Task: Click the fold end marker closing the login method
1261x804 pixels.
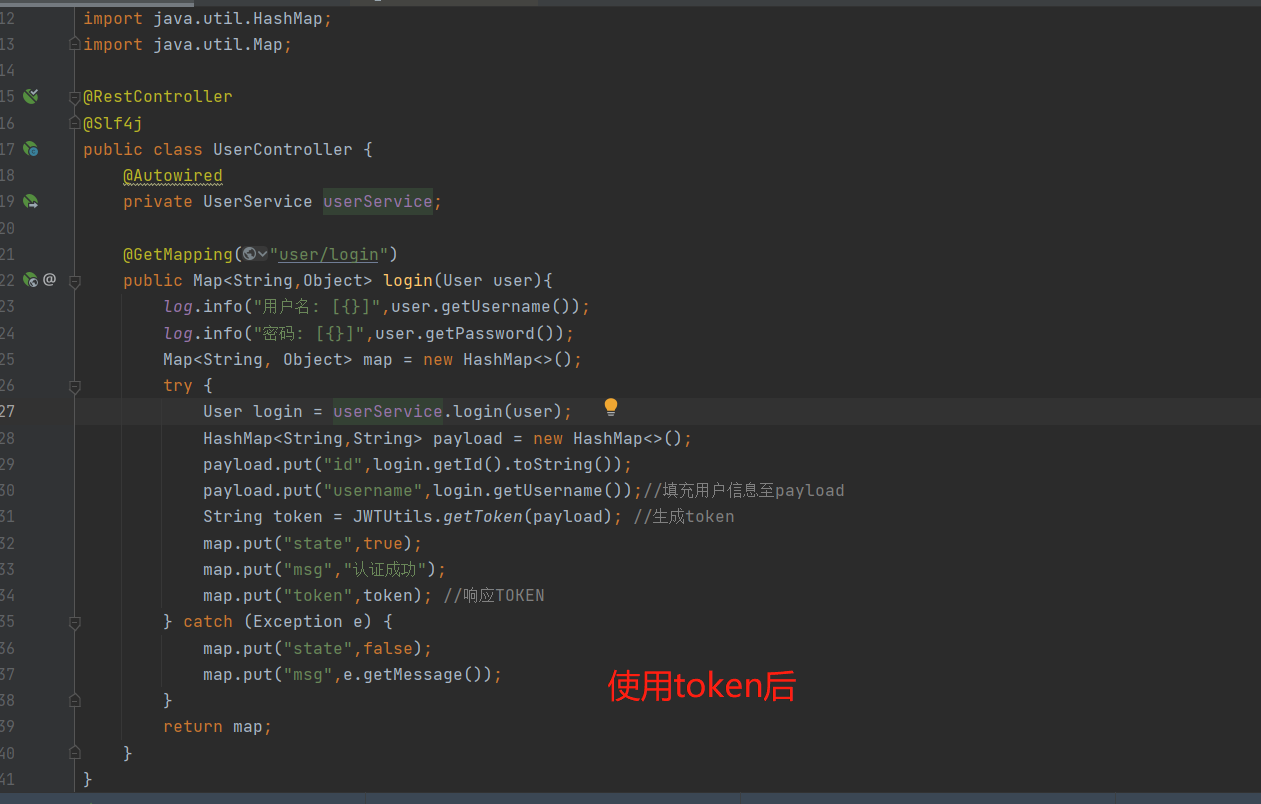Action: pos(74,753)
